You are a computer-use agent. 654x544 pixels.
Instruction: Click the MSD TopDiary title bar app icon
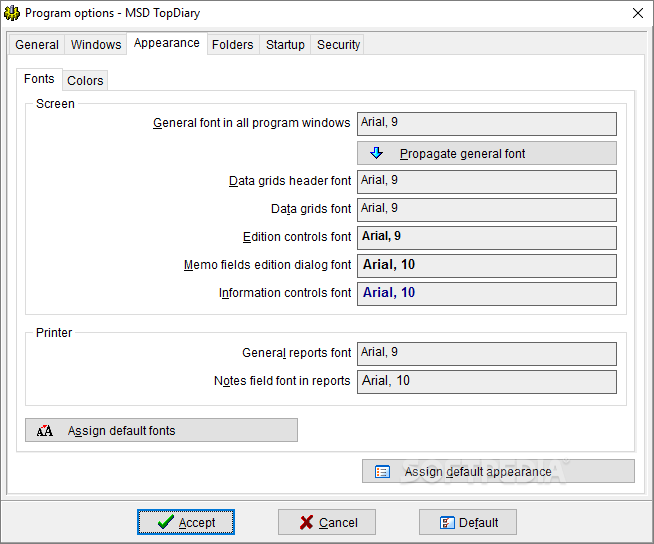coord(12,13)
